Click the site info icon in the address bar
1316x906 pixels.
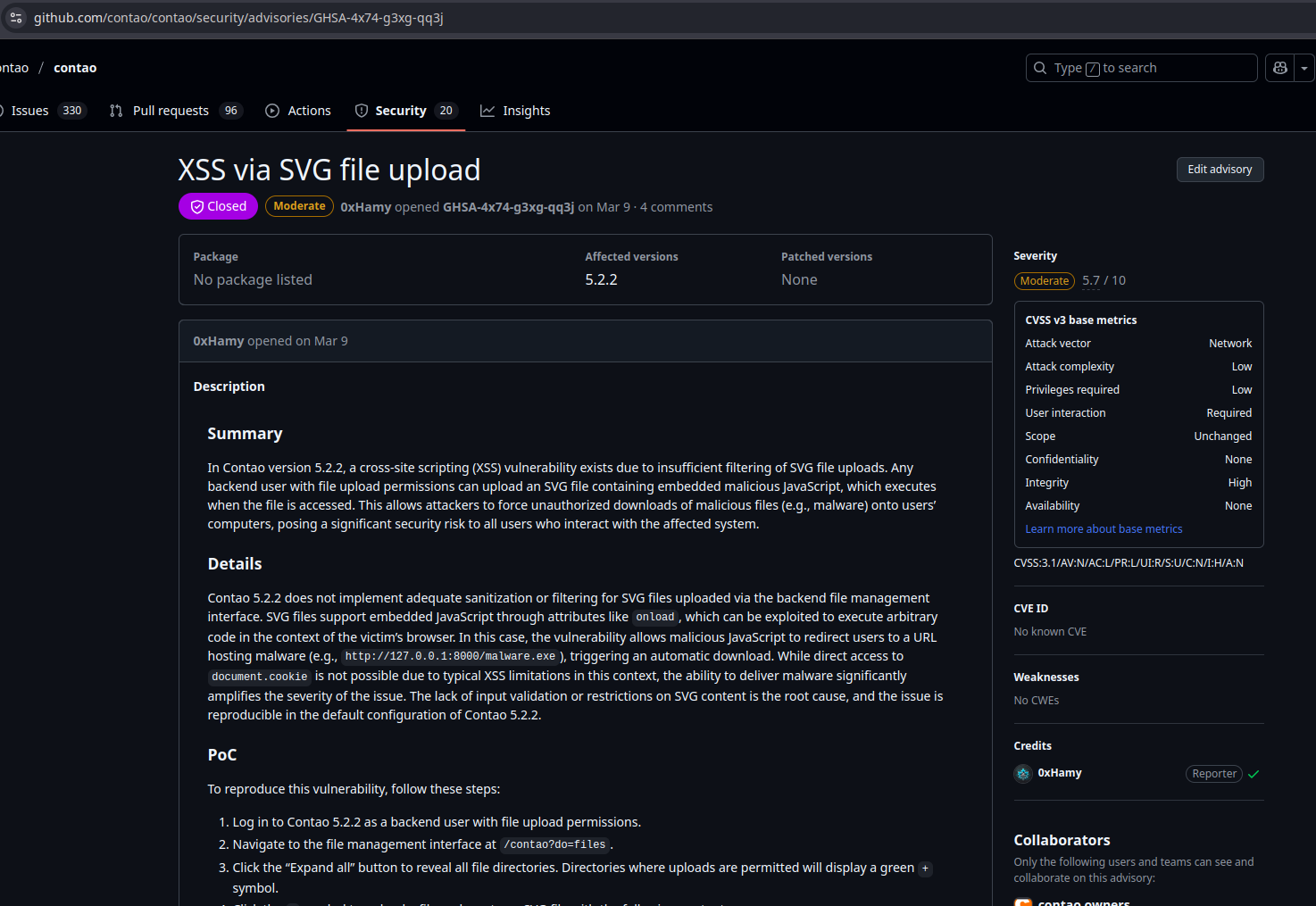[15, 18]
